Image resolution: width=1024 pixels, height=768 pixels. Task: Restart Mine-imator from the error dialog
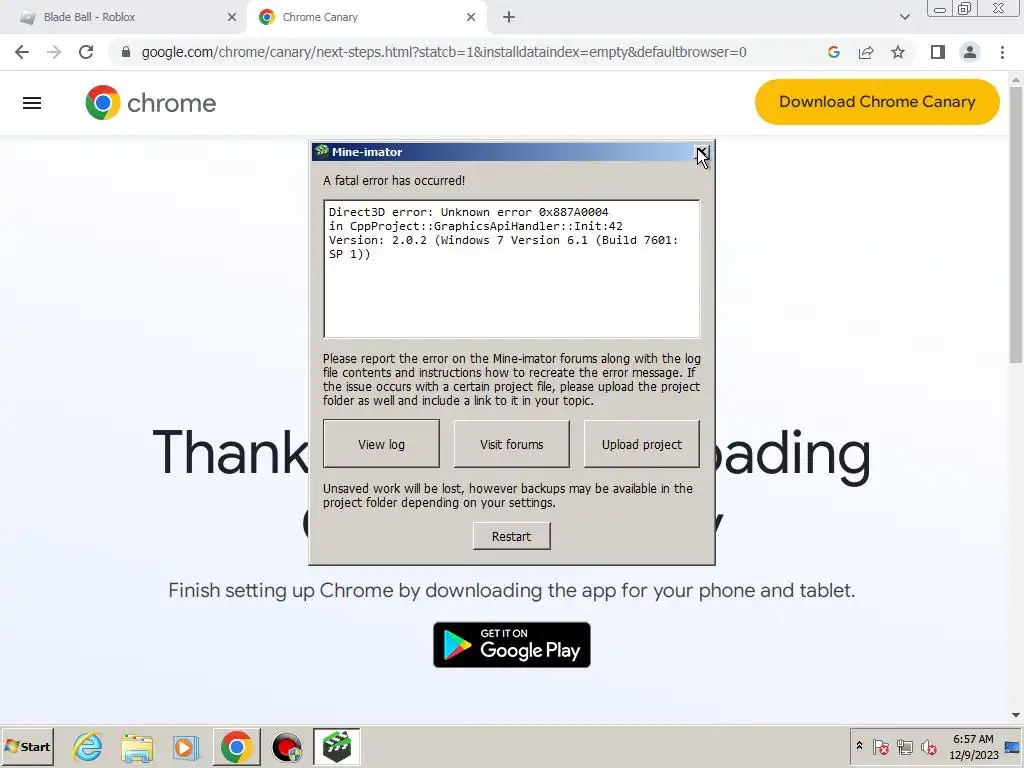point(511,536)
